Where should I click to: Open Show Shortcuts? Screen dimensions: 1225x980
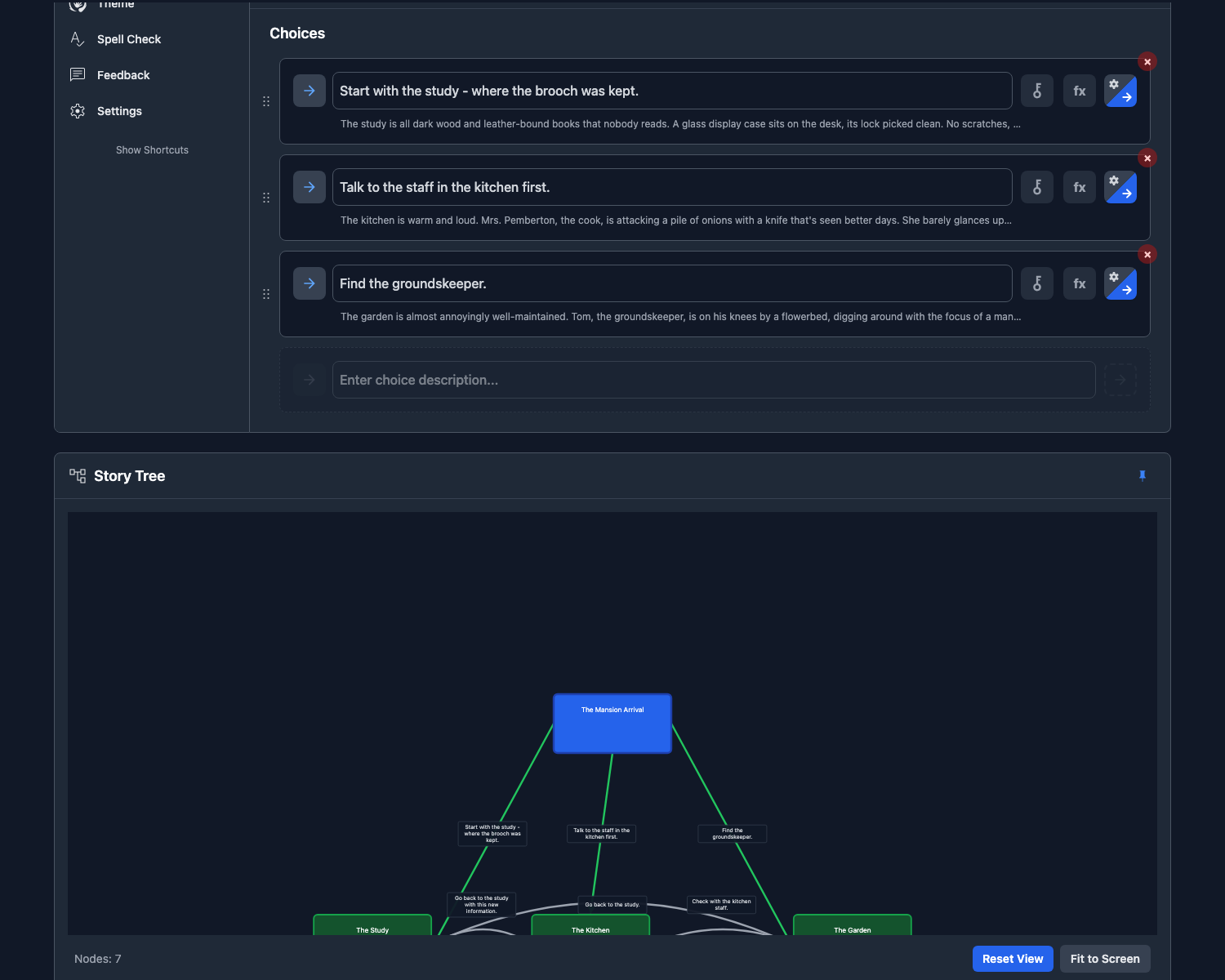pyautogui.click(x=152, y=149)
